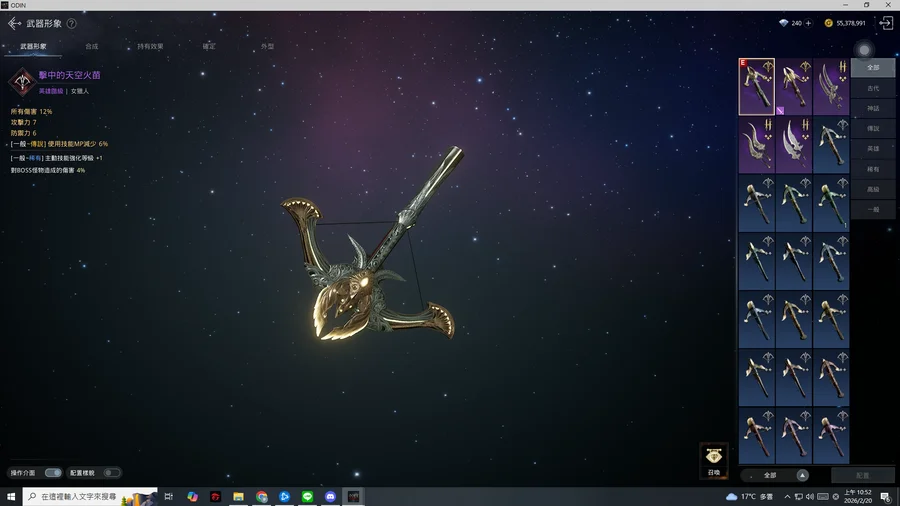This screenshot has height=506, width=900.
Task: Select the 英雄 grade filter
Action: click(873, 149)
